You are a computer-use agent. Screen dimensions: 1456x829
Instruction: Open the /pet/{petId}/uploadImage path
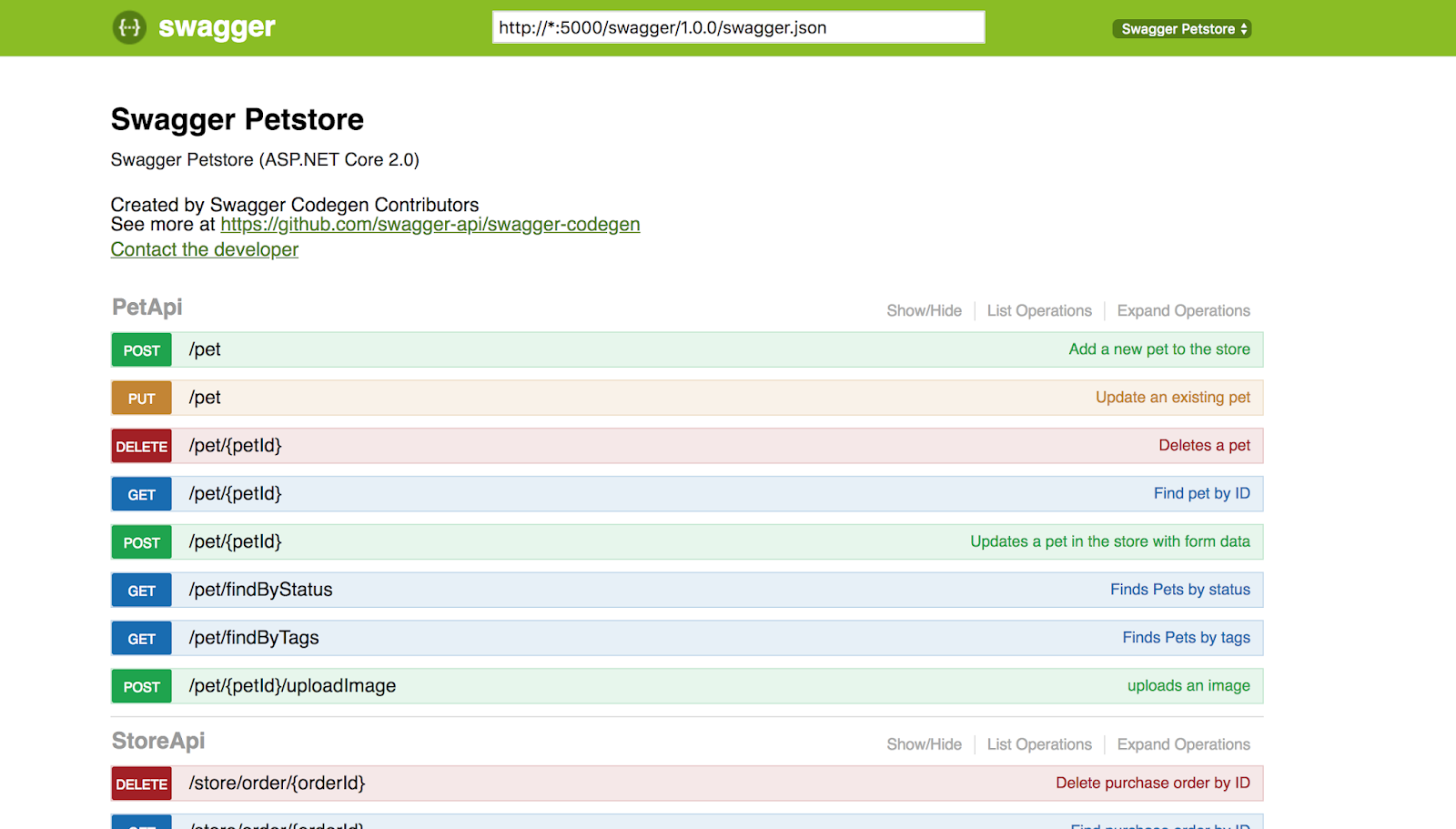pos(293,687)
